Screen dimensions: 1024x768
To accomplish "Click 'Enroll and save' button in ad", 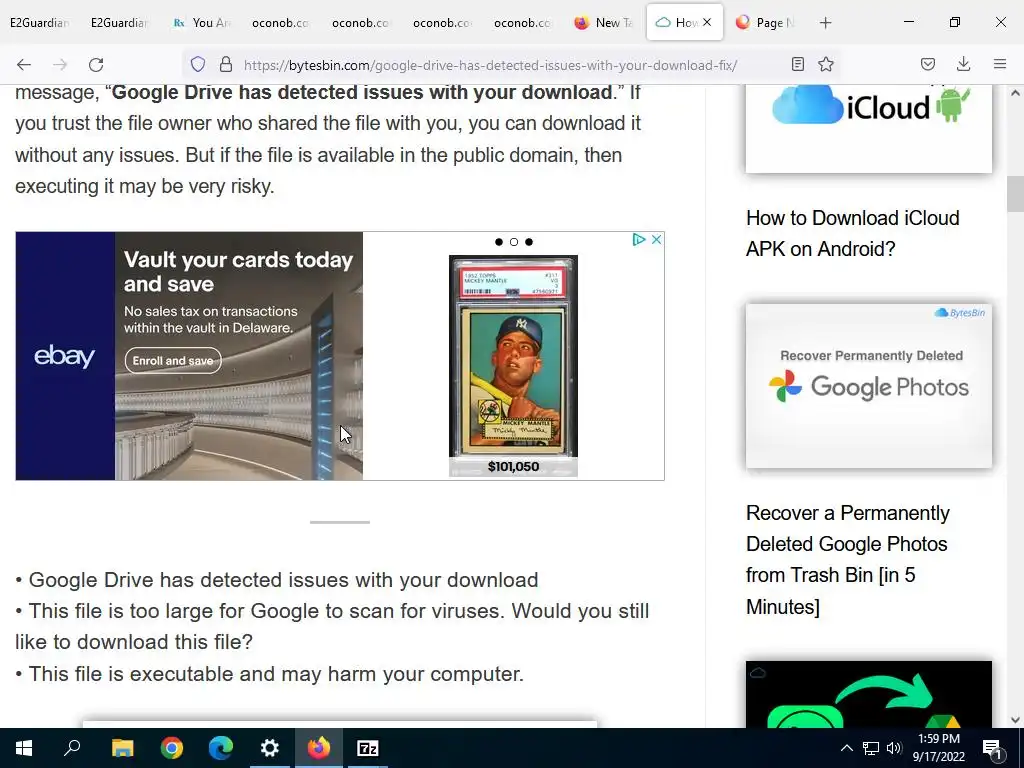I will 173,360.
